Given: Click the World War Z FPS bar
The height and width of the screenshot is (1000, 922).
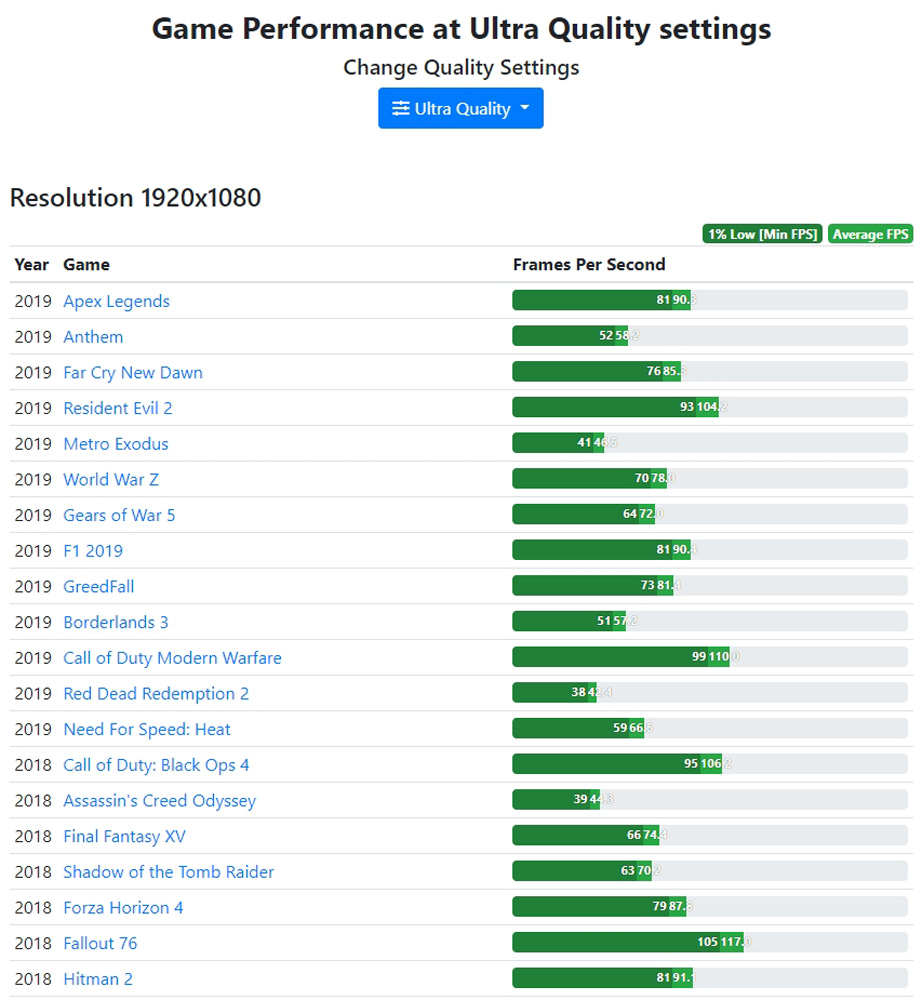Looking at the screenshot, I should (x=710, y=479).
